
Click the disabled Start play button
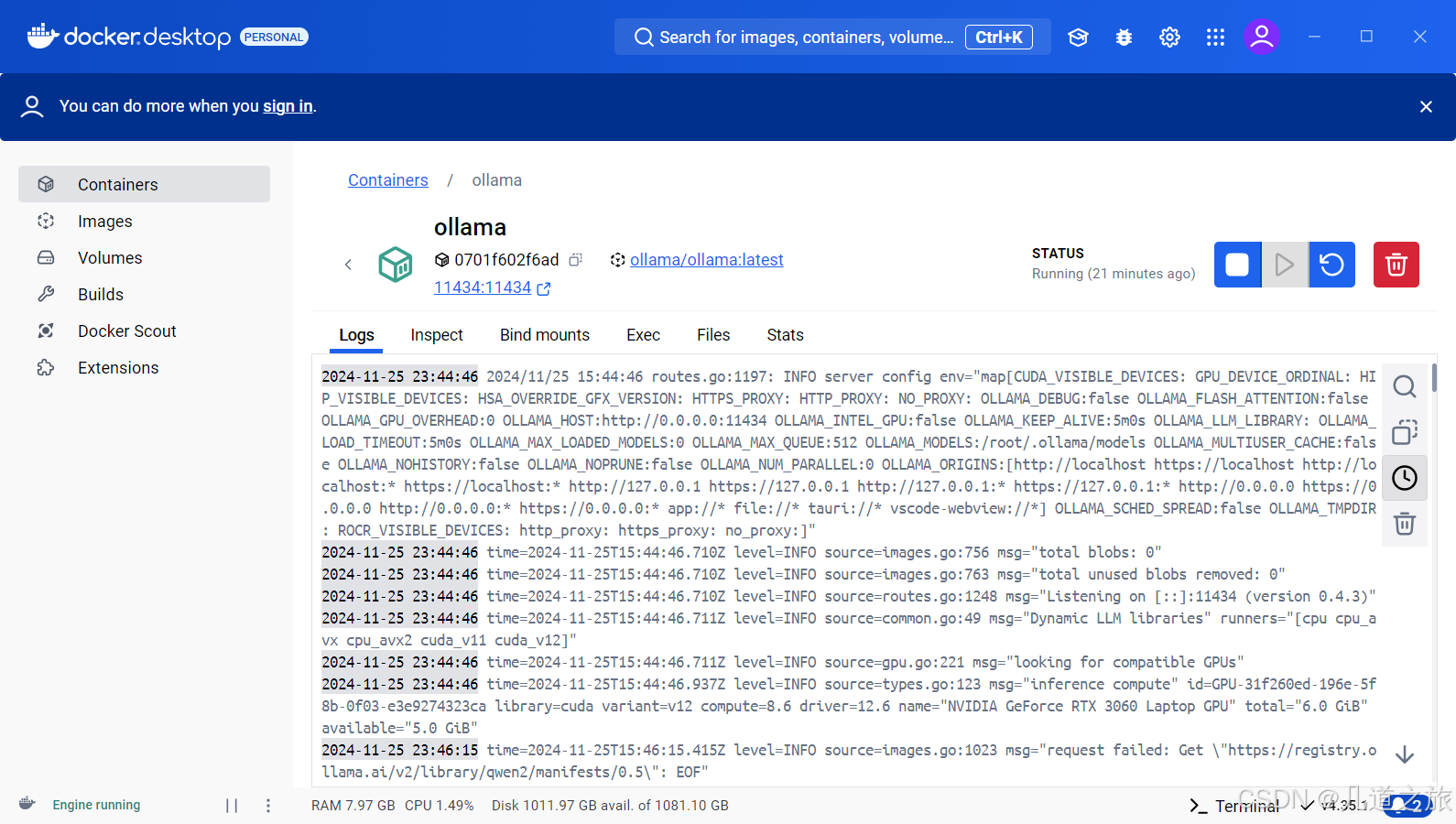[1285, 265]
